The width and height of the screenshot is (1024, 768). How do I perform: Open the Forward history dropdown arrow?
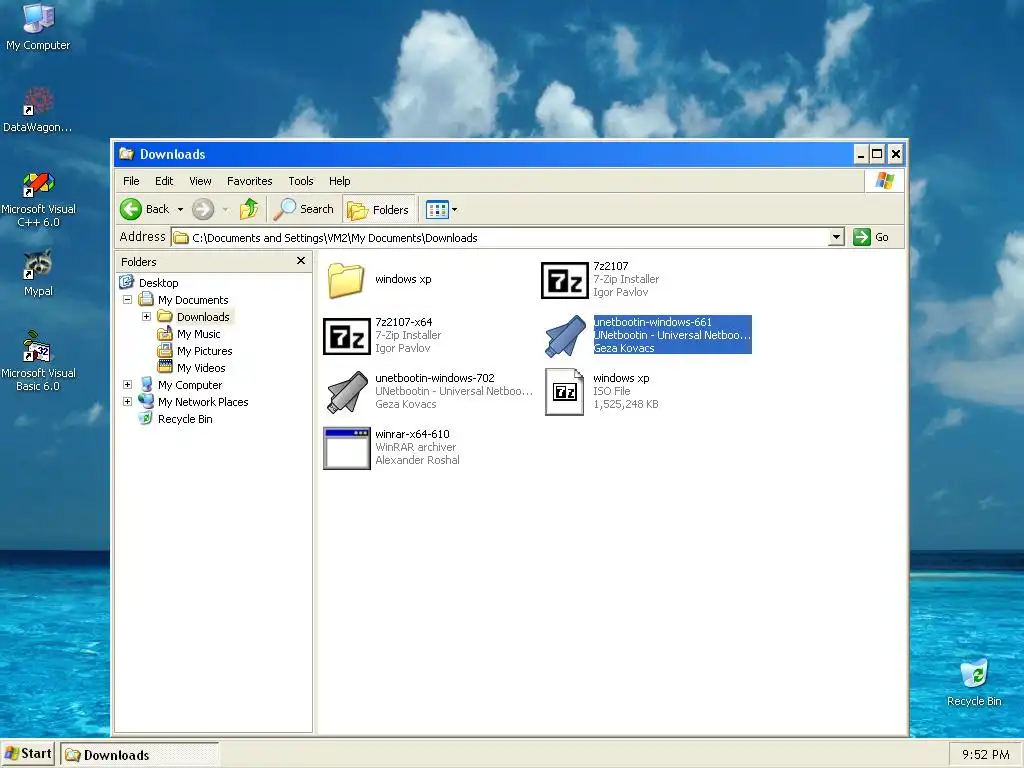pos(225,210)
